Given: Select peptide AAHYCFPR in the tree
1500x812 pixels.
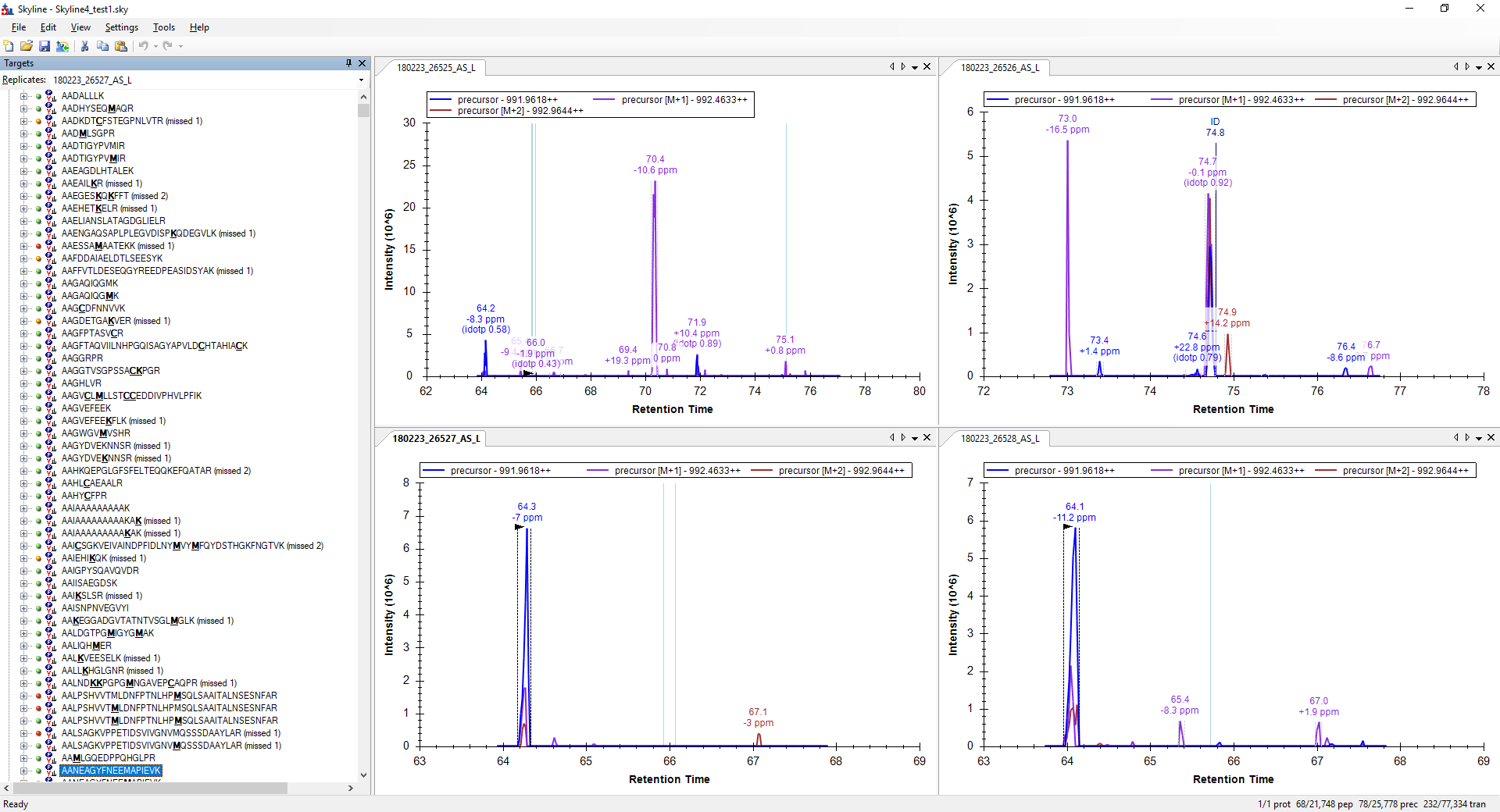Looking at the screenshot, I should click(84, 496).
